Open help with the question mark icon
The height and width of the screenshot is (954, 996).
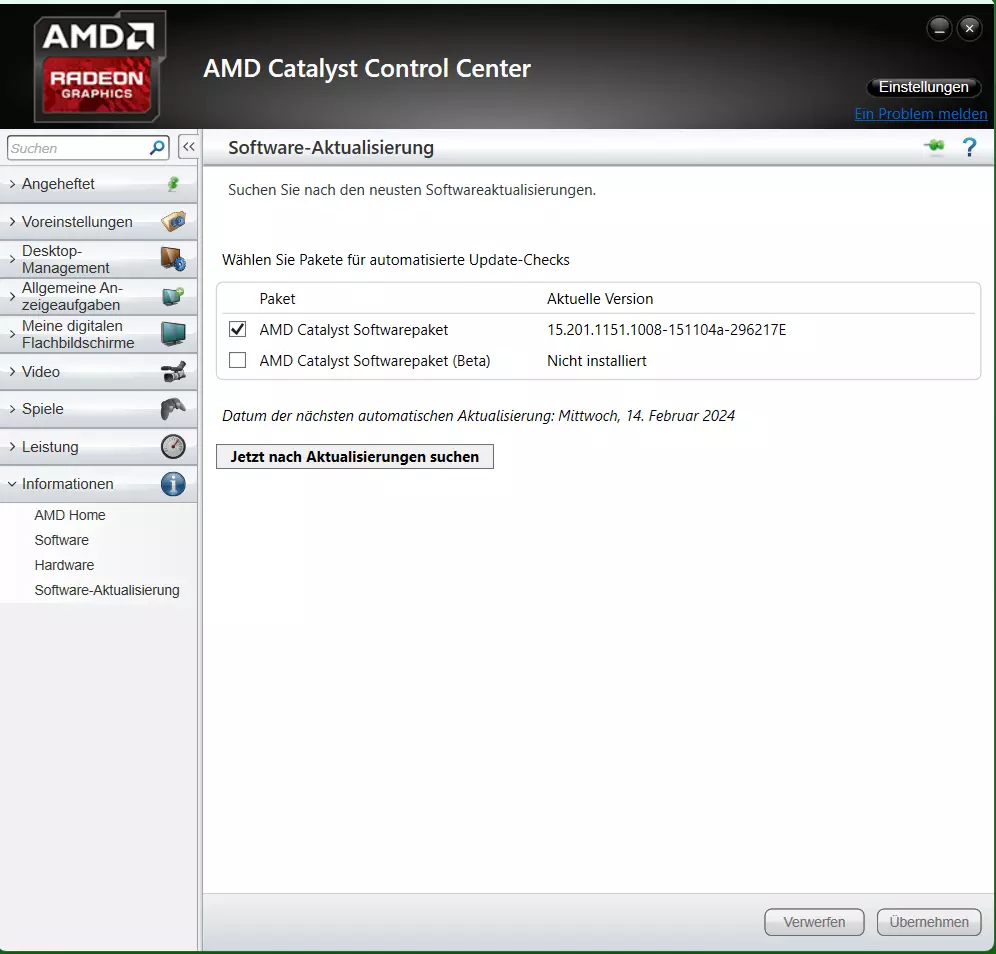[x=969, y=147]
